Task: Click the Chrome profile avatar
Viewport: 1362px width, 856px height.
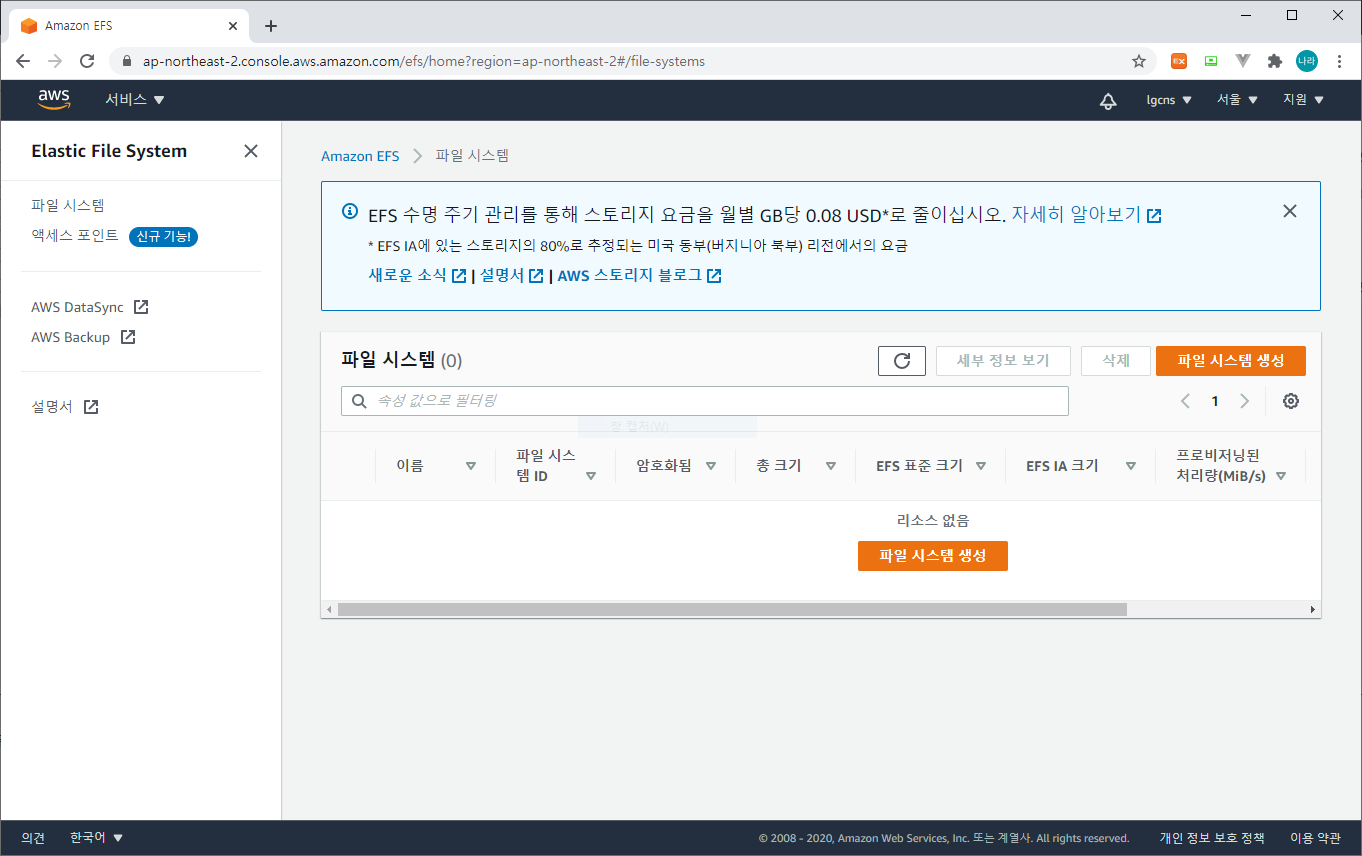Action: pyautogui.click(x=1307, y=61)
